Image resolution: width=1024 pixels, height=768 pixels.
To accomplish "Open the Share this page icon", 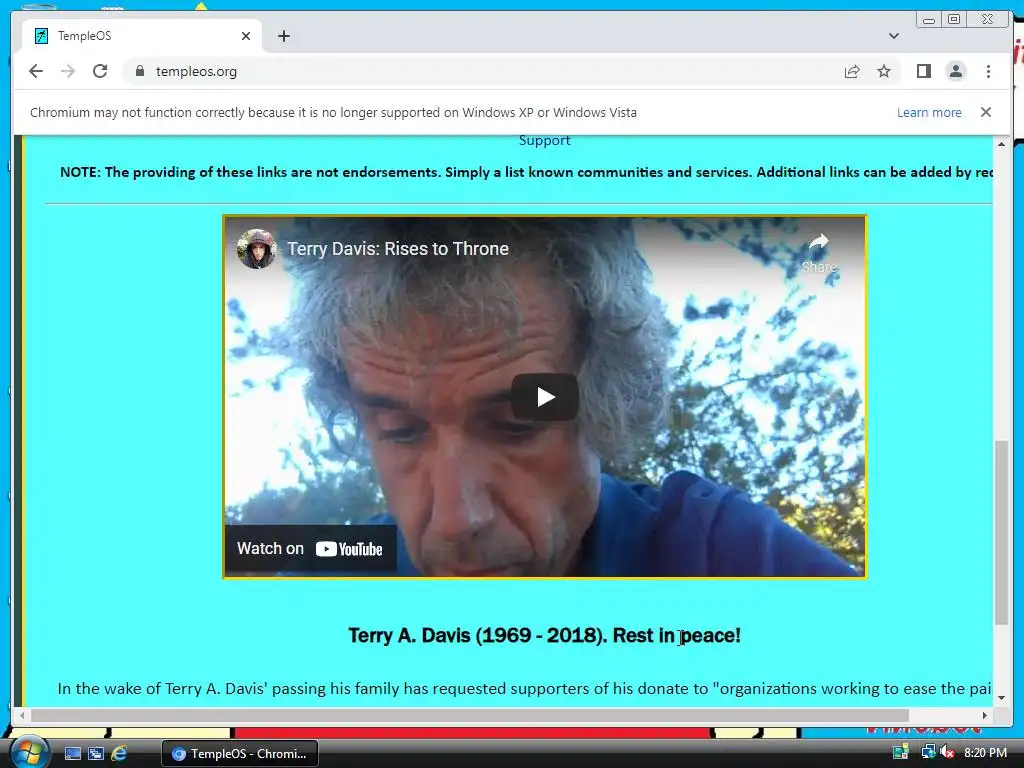I will click(852, 71).
